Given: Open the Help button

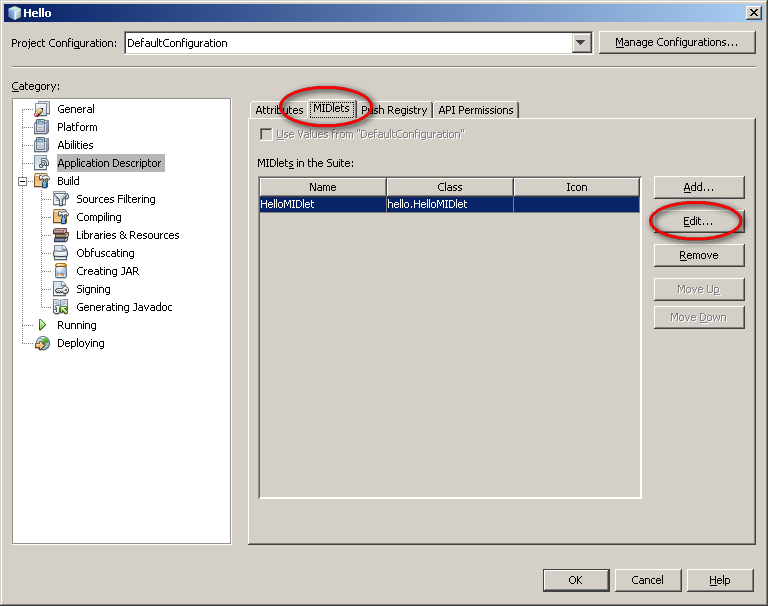Looking at the screenshot, I should click(x=720, y=580).
